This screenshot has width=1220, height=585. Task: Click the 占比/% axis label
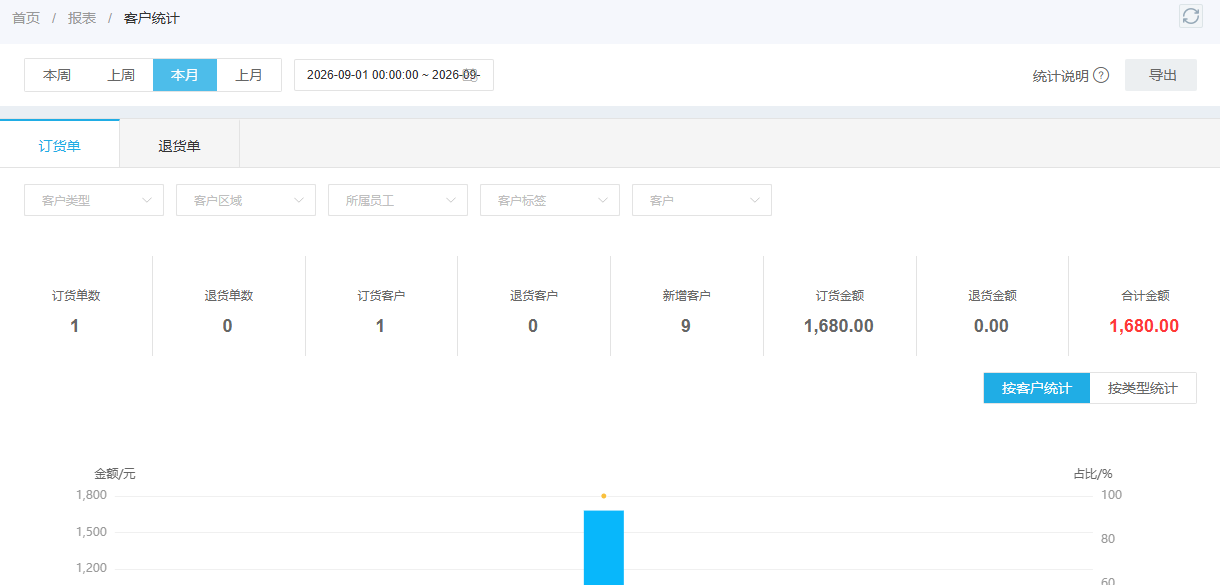pos(1093,474)
